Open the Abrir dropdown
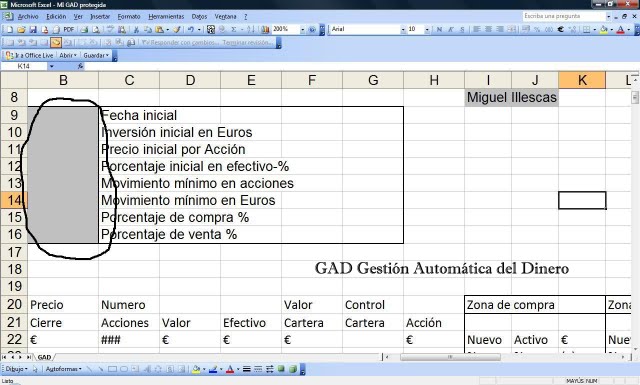Viewport: 640px width, 385px height. [x=68, y=55]
